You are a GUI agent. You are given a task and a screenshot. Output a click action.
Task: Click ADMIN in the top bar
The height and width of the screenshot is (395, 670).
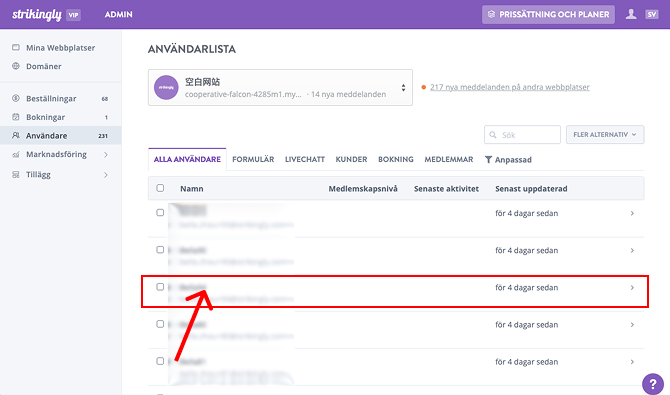tap(118, 15)
